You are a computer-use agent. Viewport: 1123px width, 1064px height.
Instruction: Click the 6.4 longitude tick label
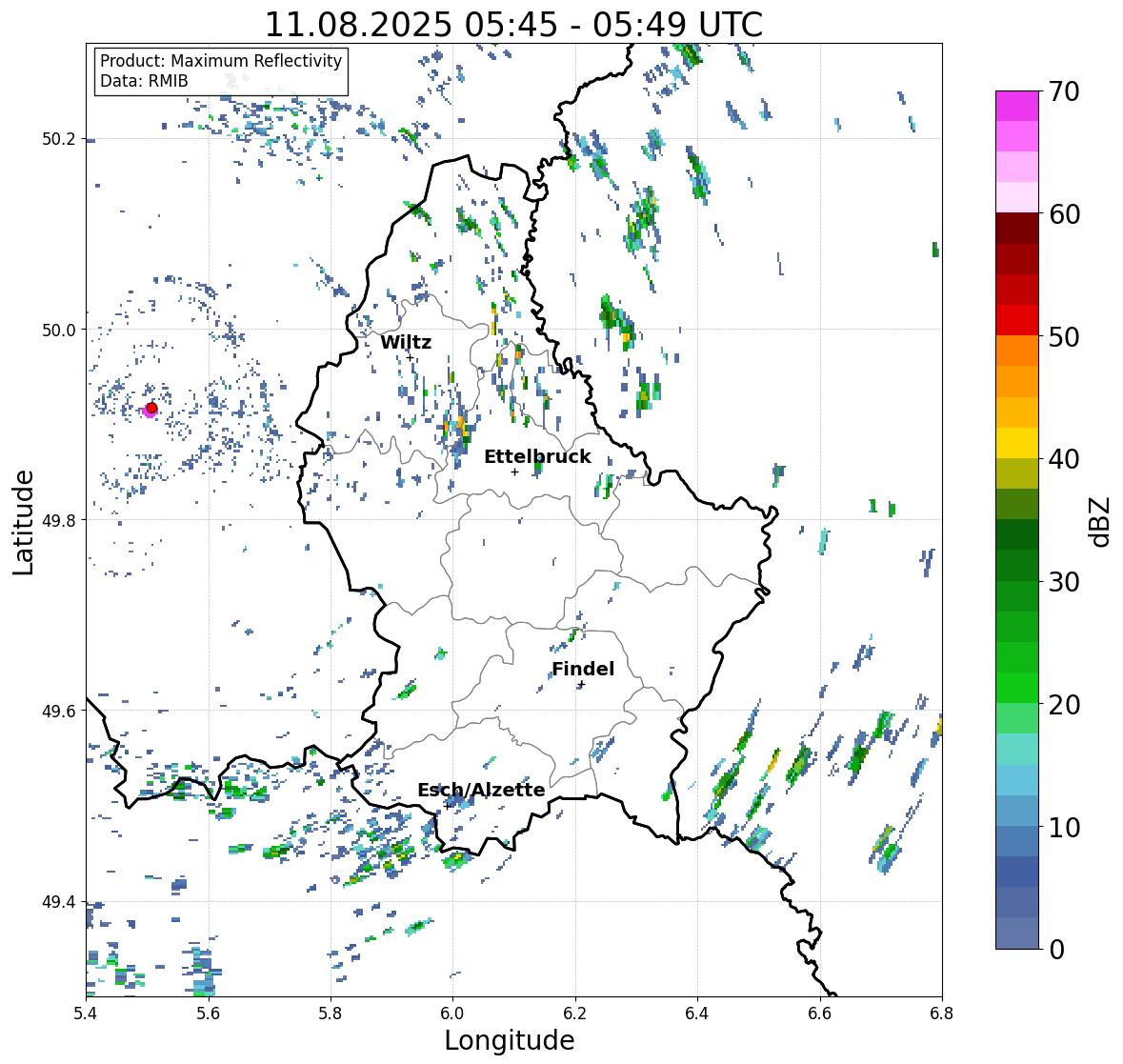coord(697,1014)
